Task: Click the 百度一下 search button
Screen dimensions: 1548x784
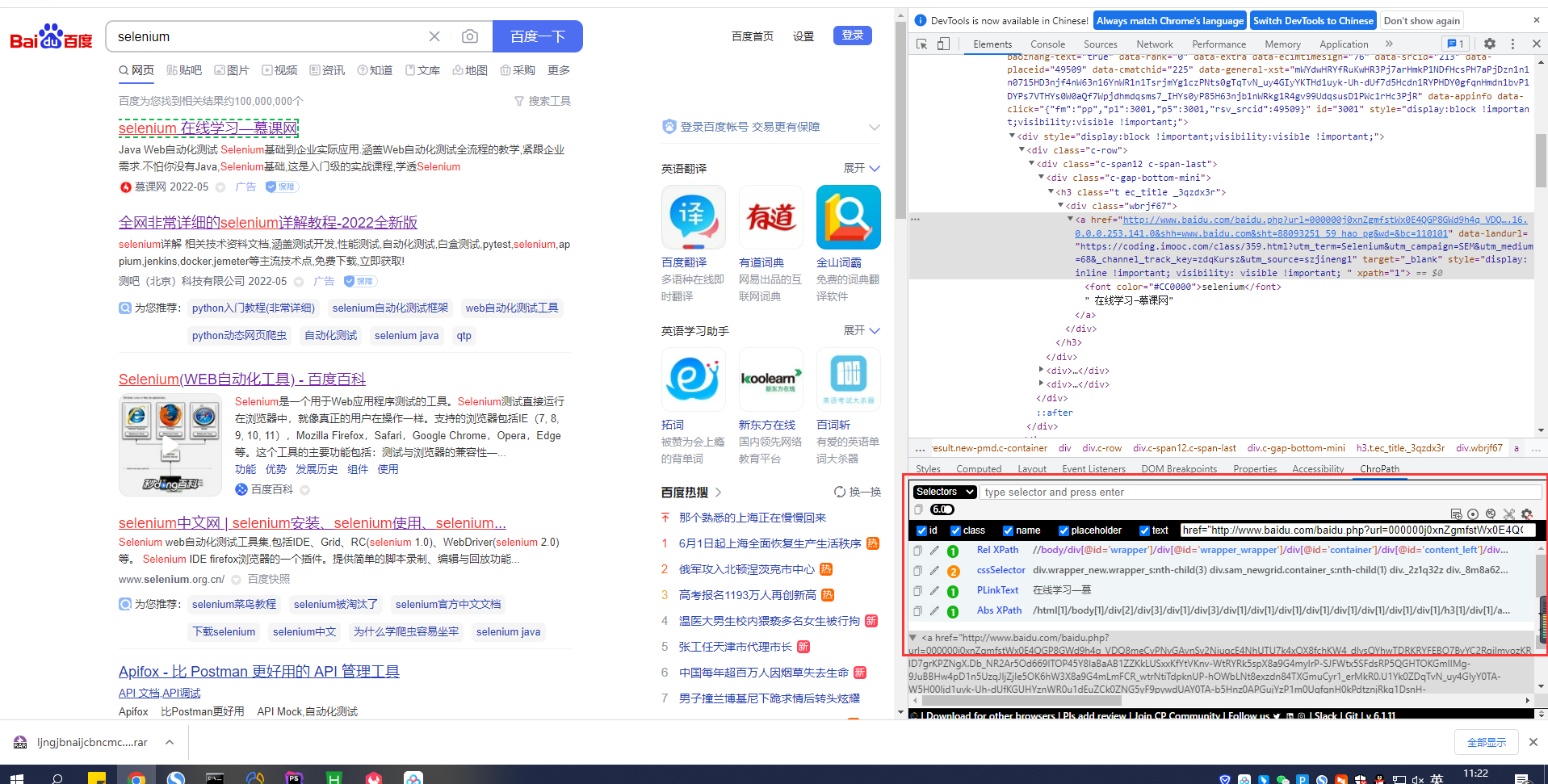Action: [538, 36]
